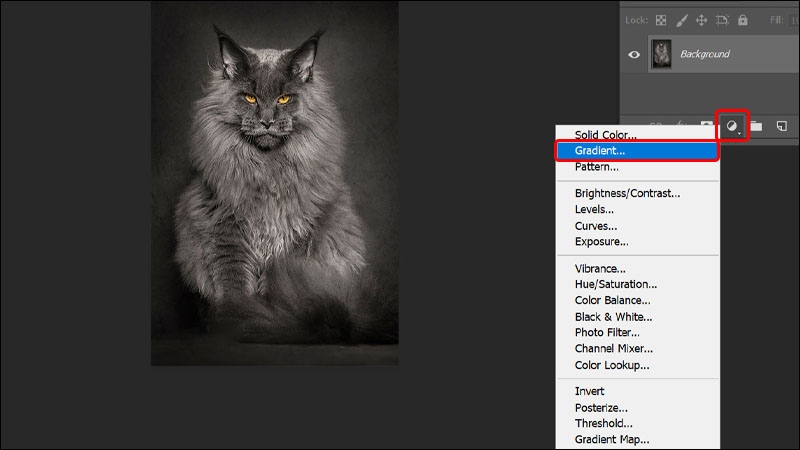Image resolution: width=800 pixels, height=450 pixels.
Task: Choose Brightness/Contrast... from the menu
Action: 637,193
